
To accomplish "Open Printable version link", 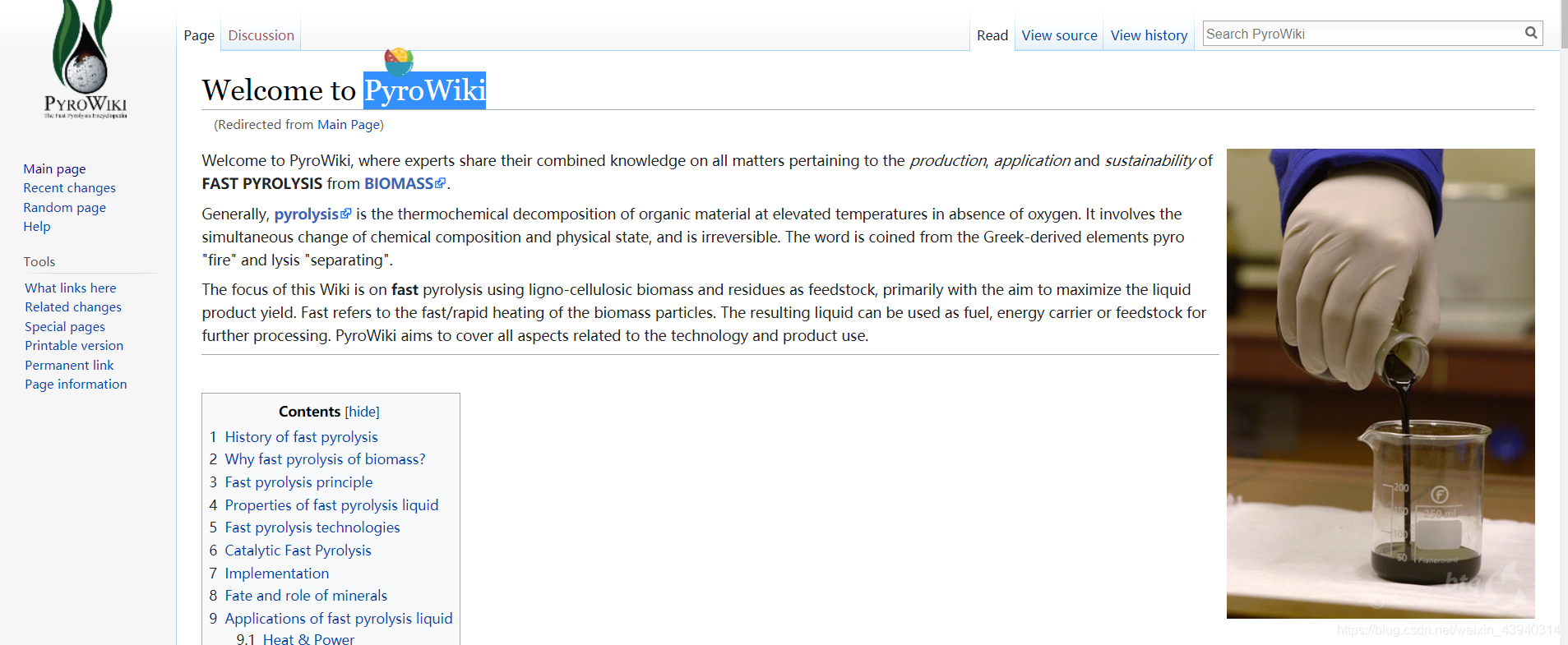I will pyautogui.click(x=74, y=346).
